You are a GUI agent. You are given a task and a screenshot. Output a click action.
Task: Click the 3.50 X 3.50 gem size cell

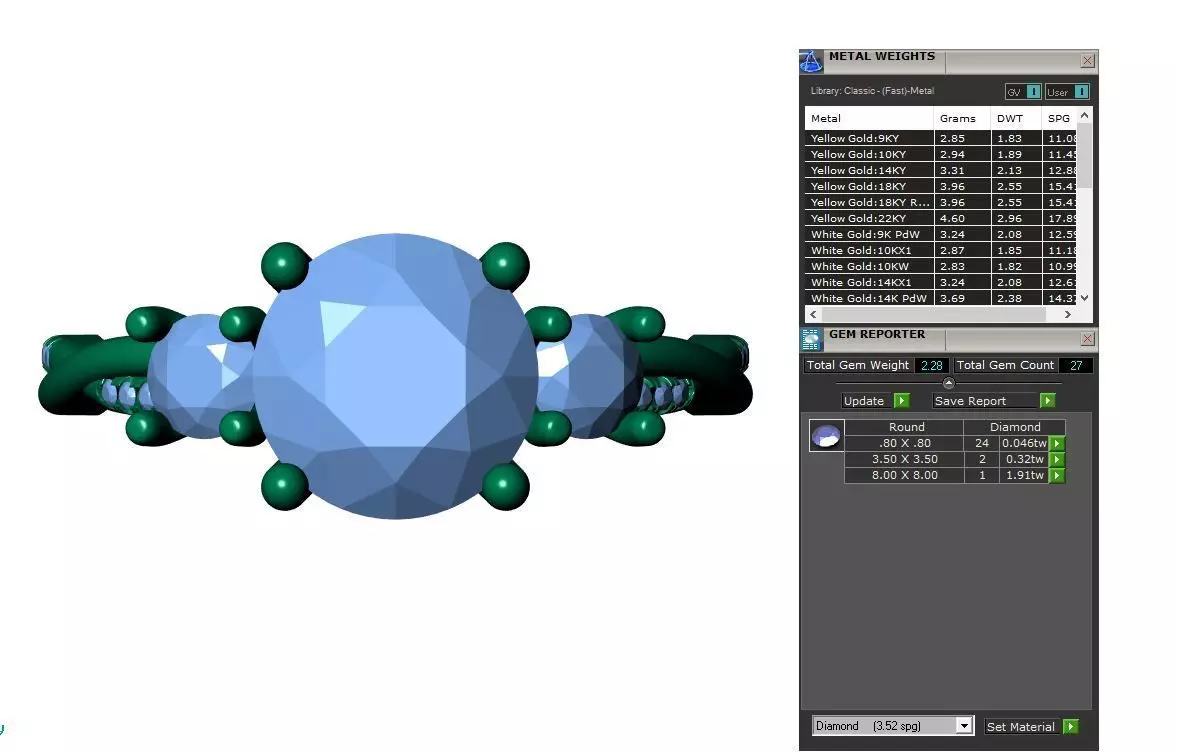[x=905, y=459]
